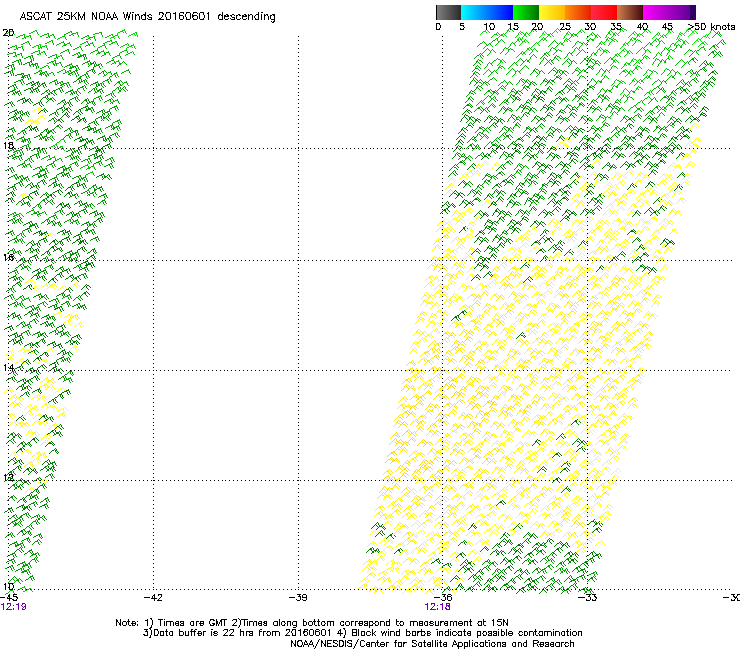
Task: Click the green 15-20 knots color segment
Action: click(x=526, y=12)
